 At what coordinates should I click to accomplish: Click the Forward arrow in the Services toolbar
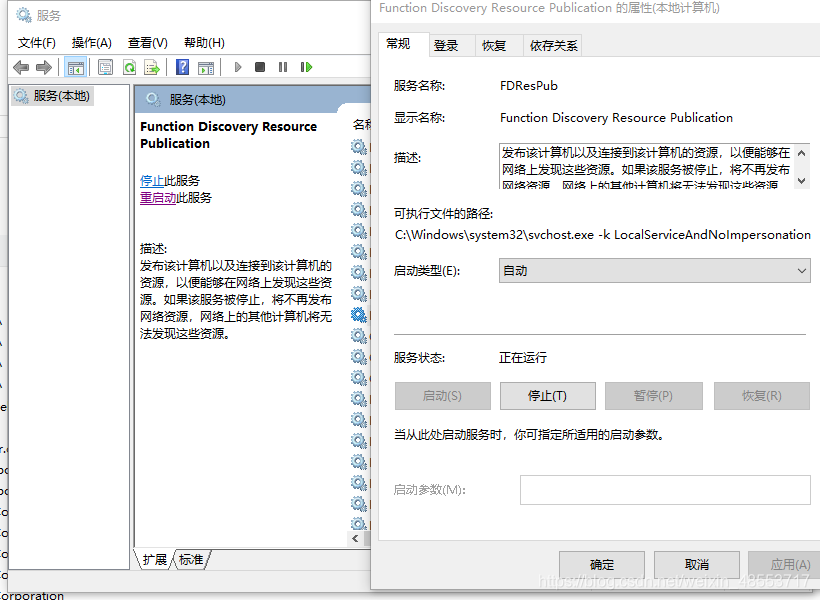[x=43, y=67]
